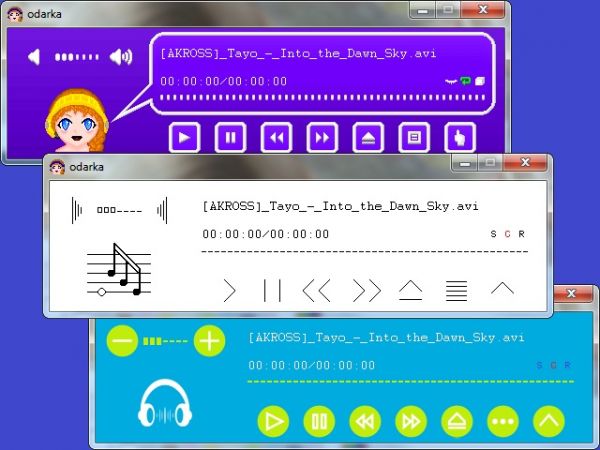
Task: Click the three-dots circle in blue window
Action: (503, 421)
